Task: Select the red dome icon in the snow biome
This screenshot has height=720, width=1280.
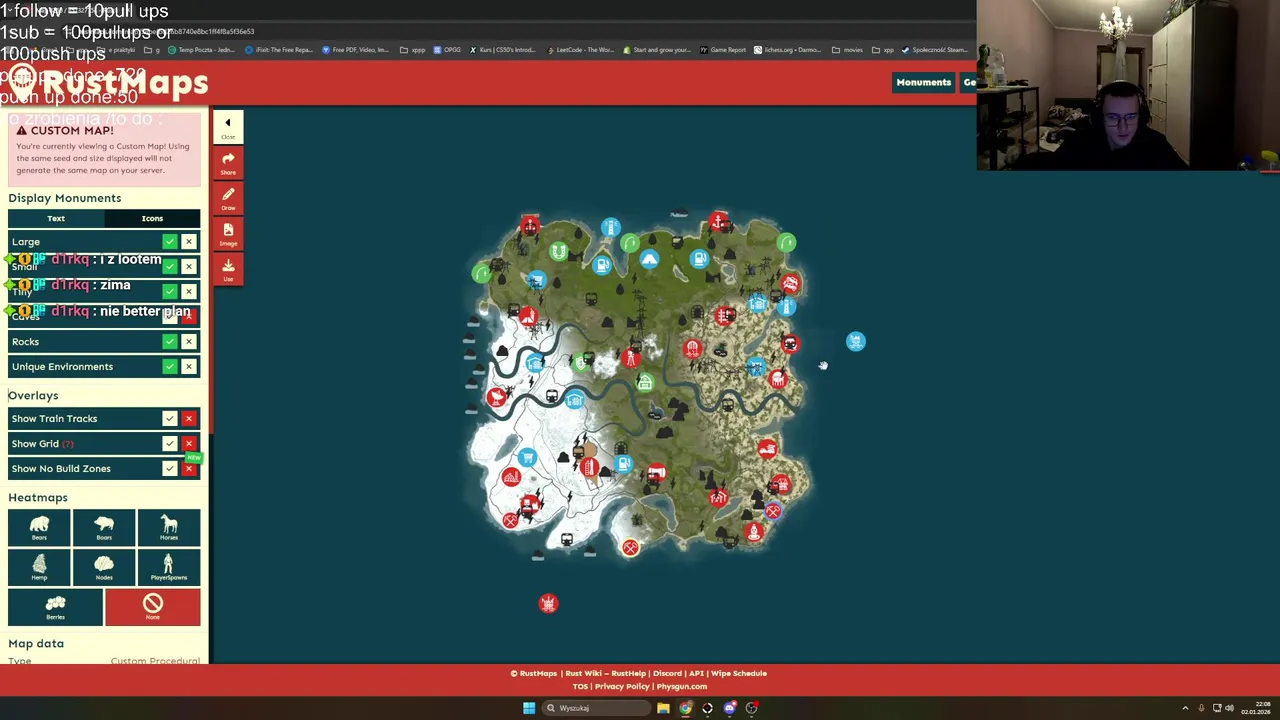Action: 511,478
